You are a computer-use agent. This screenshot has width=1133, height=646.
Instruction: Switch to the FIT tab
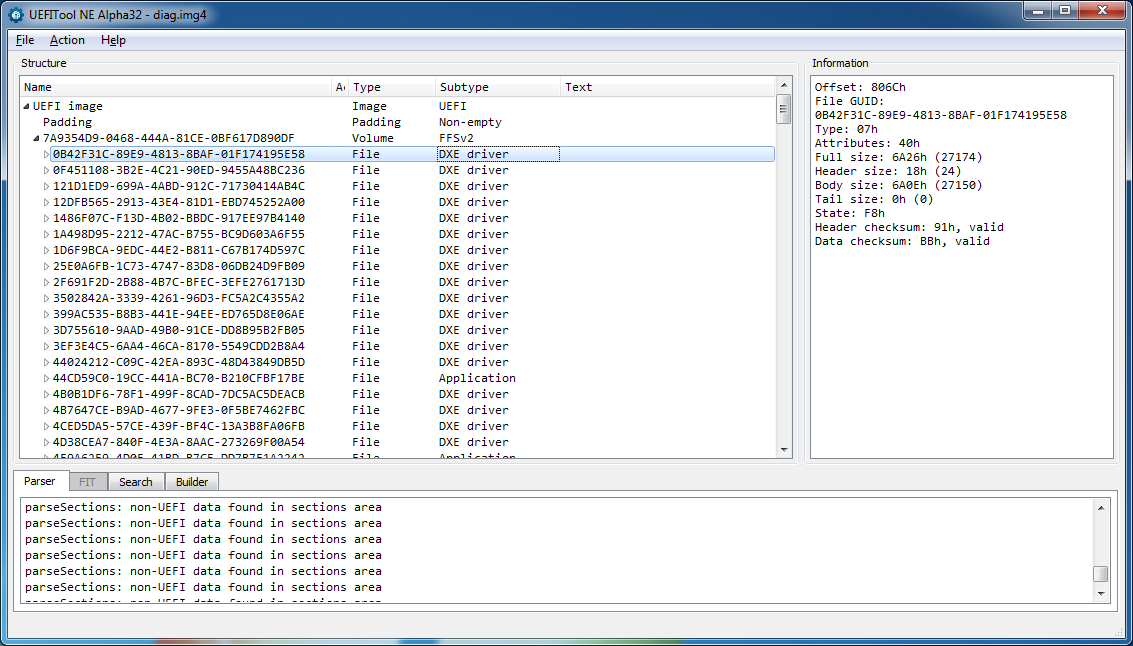[87, 482]
